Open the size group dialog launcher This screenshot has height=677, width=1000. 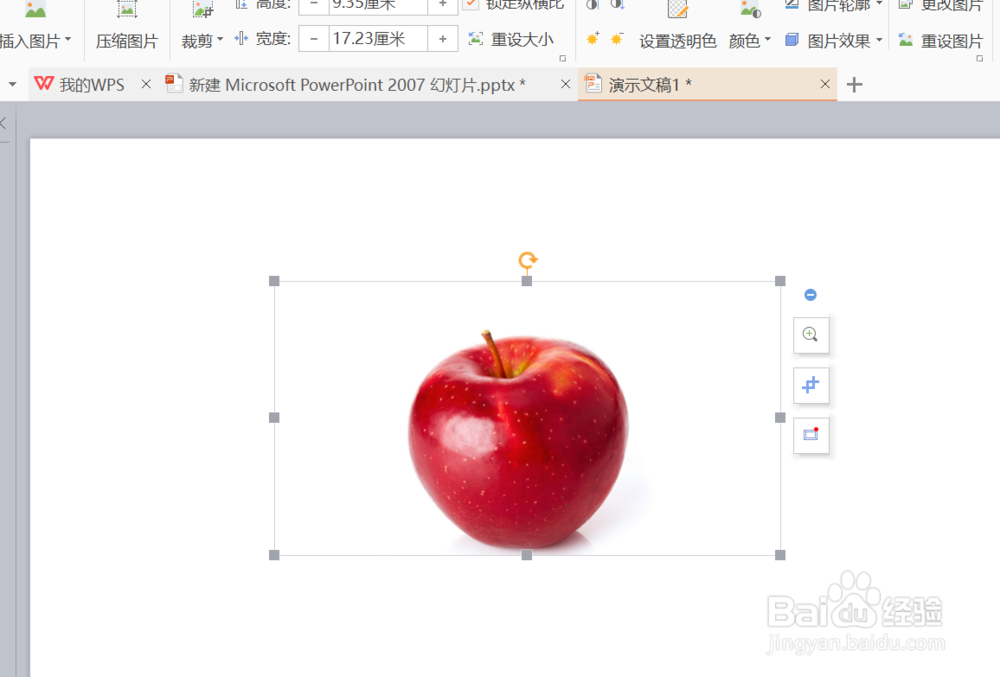562,58
